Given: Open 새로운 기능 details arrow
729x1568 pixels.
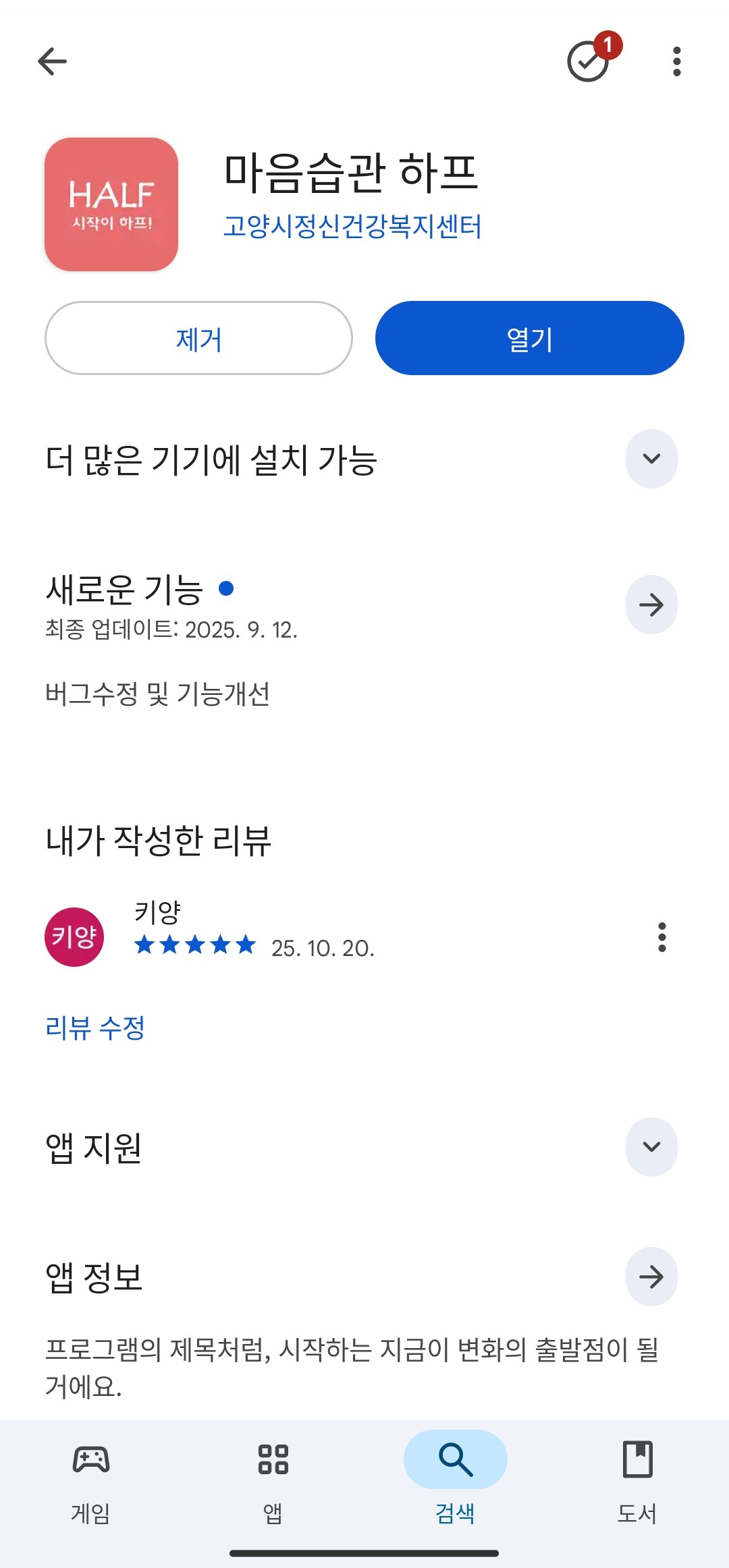Looking at the screenshot, I should tap(651, 605).
